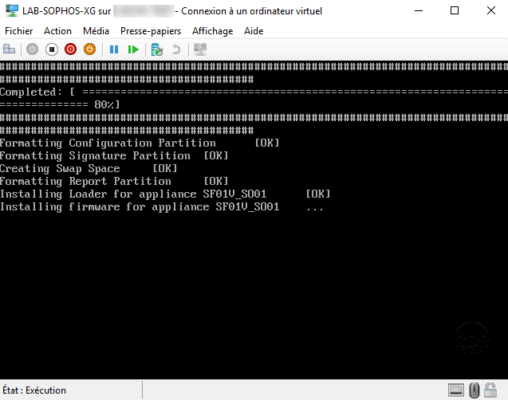508x400 pixels.
Task: Click the mouse status bar icon
Action: [x=474, y=390]
